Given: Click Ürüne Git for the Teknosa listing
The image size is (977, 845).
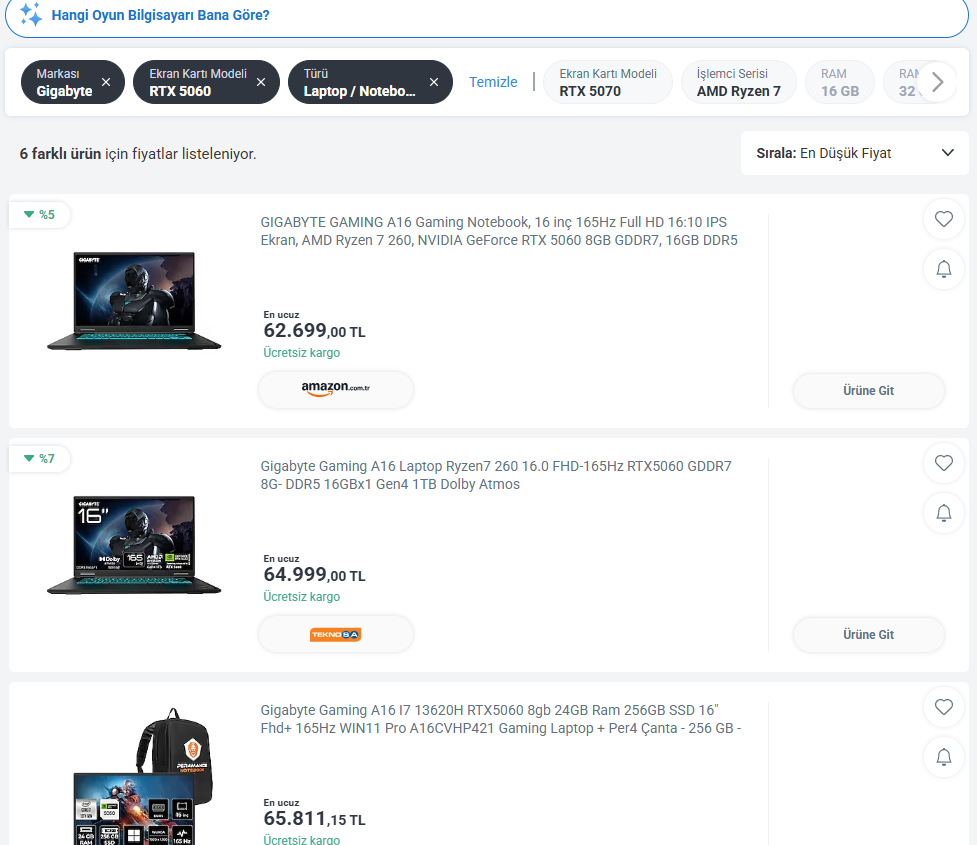Looking at the screenshot, I should [869, 634].
